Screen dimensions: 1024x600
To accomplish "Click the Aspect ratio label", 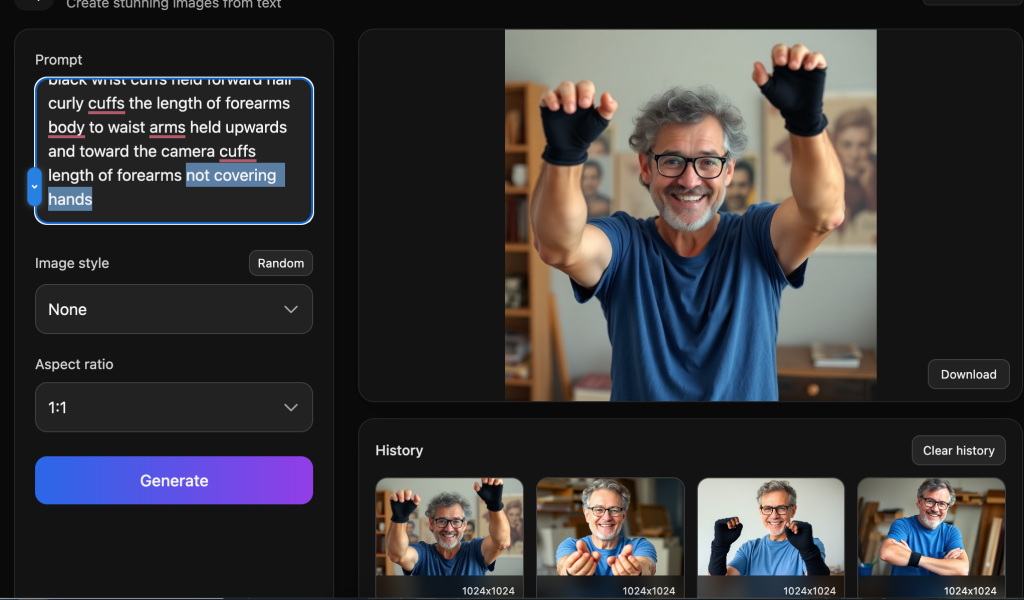I will click(74, 364).
